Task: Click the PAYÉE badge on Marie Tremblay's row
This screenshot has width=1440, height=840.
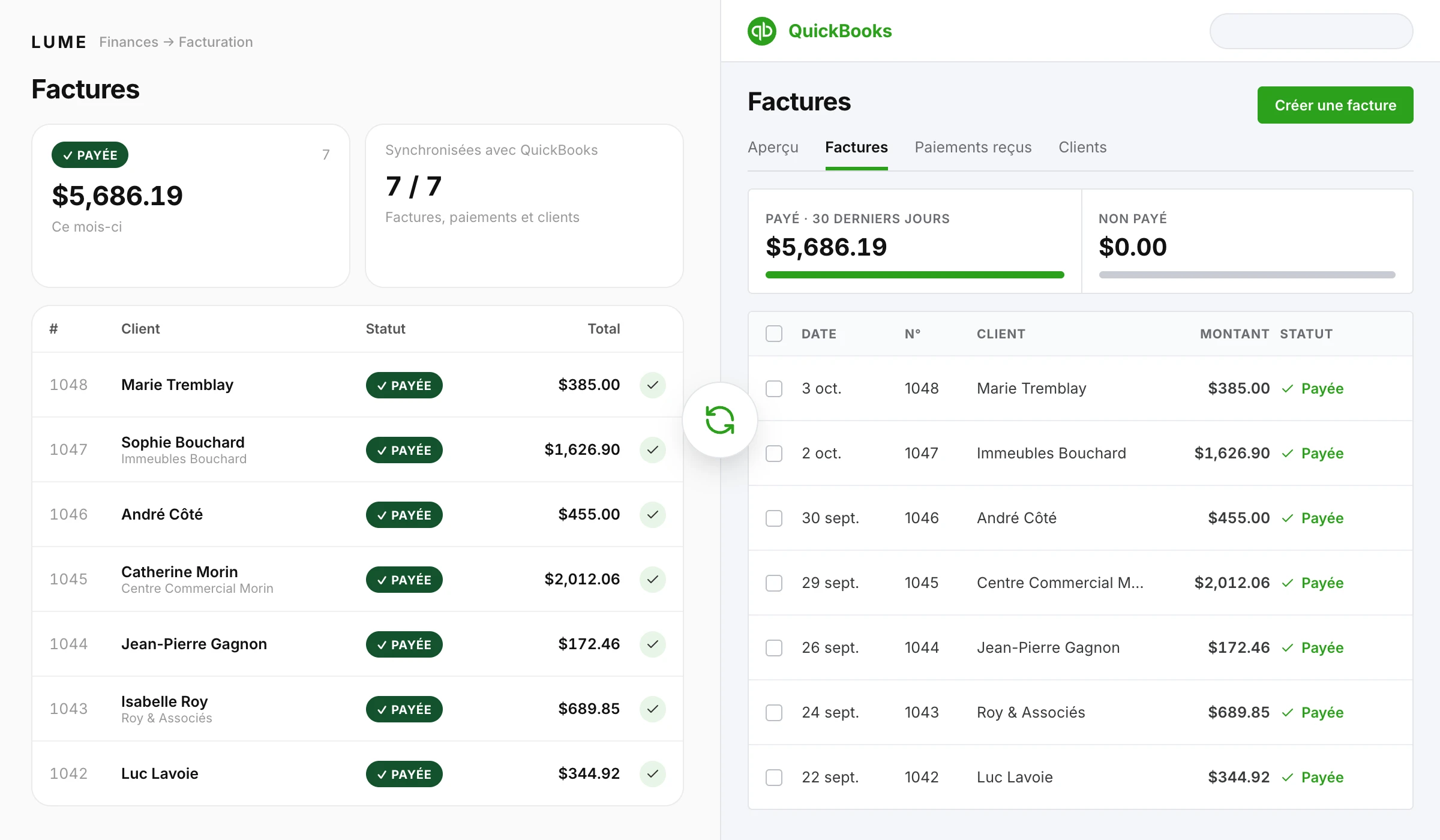Action: [404, 385]
